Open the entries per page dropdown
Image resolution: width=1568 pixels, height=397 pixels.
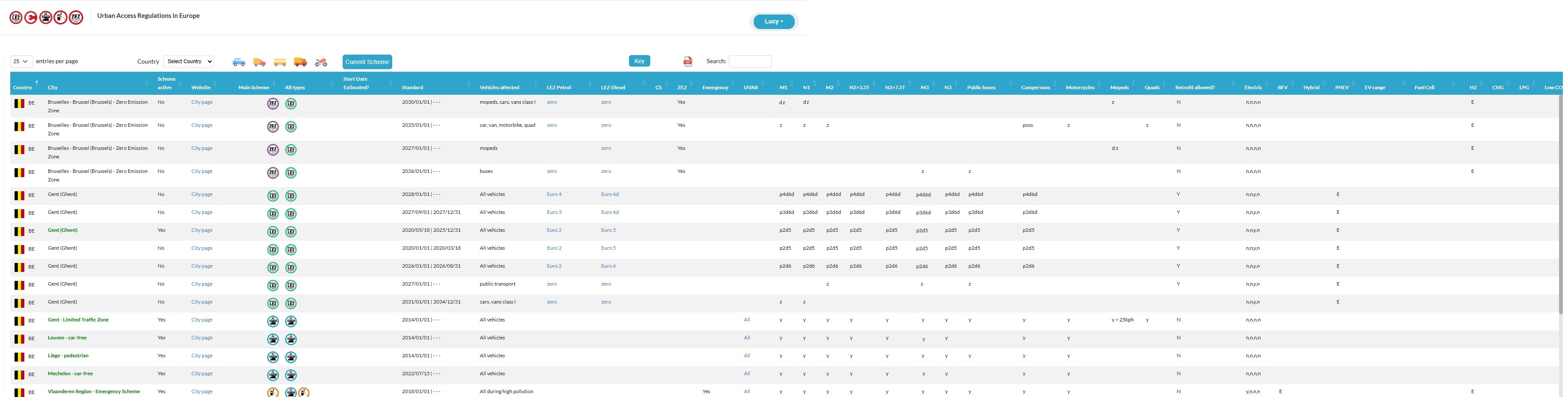point(21,61)
